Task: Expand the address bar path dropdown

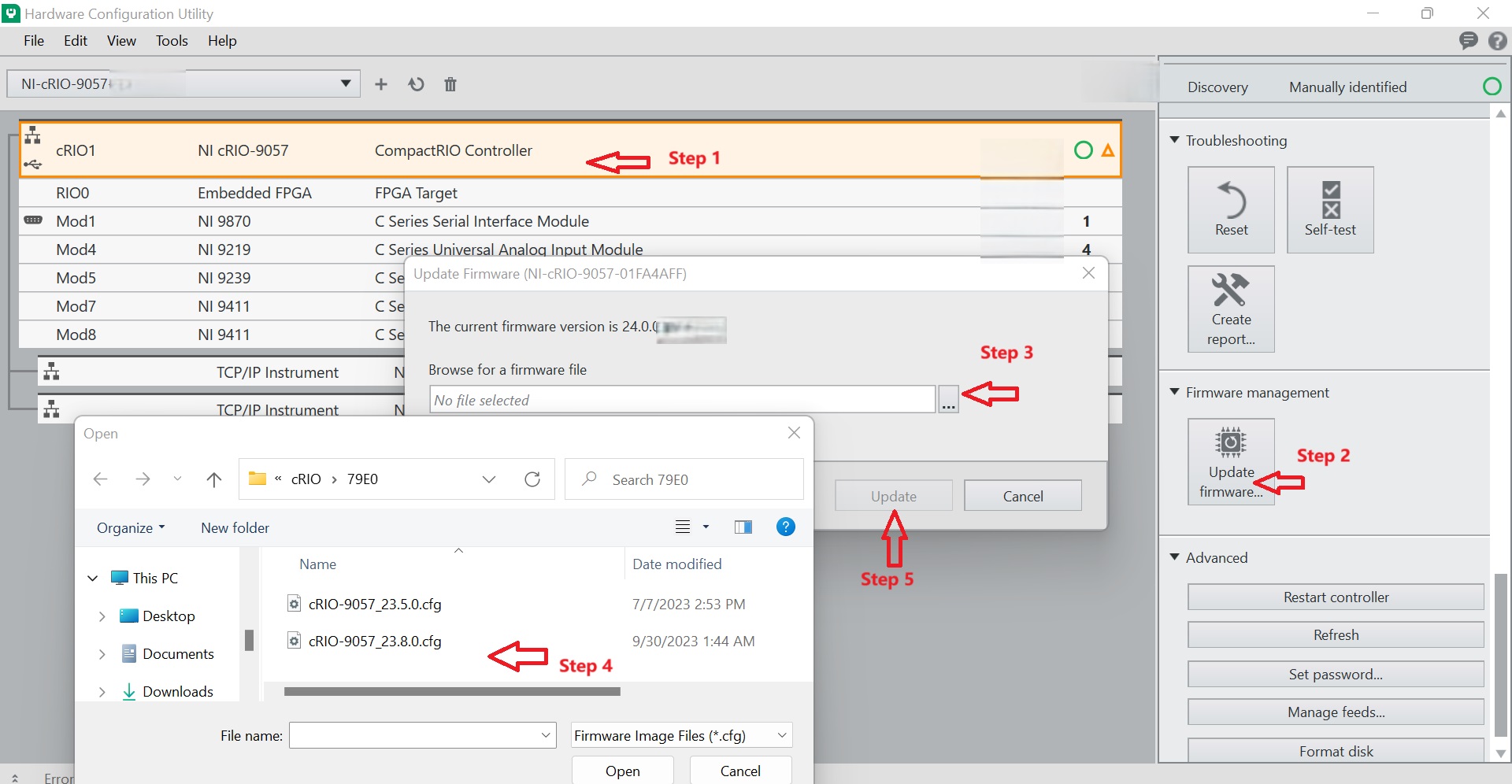Action: tap(488, 479)
